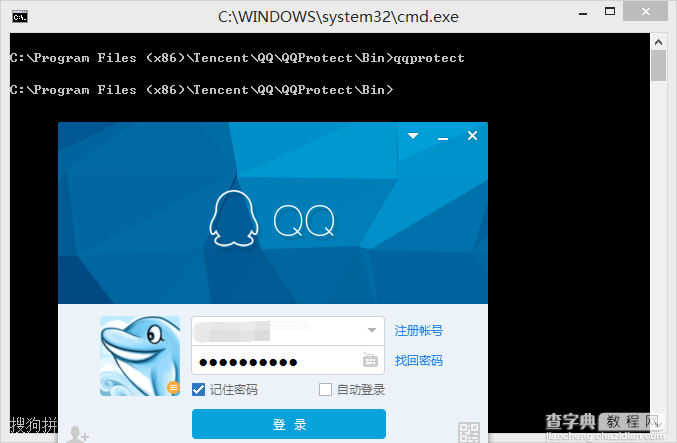Image resolution: width=677 pixels, height=443 pixels.
Task: Click the QQ account number field
Action: click(288, 331)
